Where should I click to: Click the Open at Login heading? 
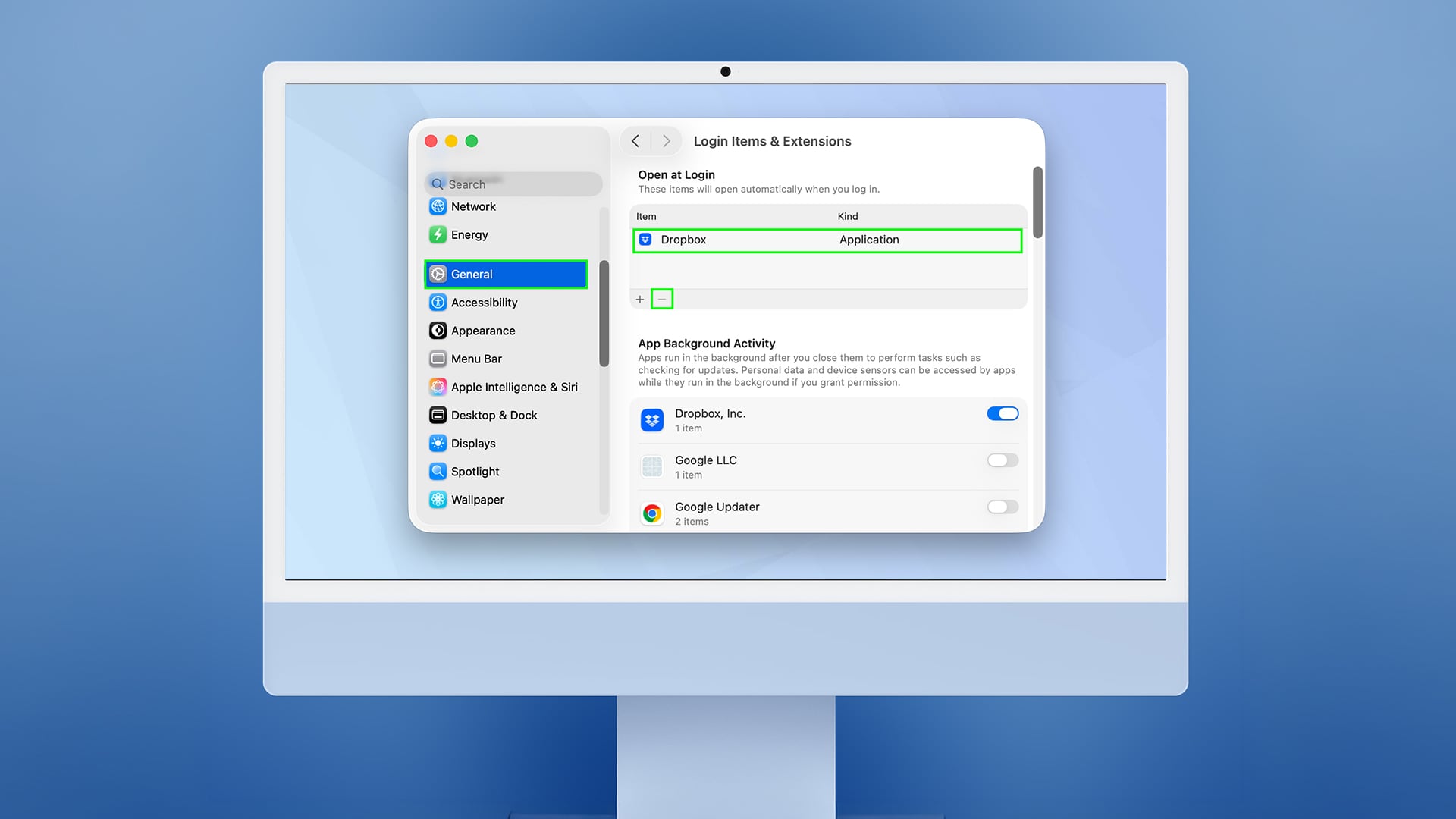676,174
